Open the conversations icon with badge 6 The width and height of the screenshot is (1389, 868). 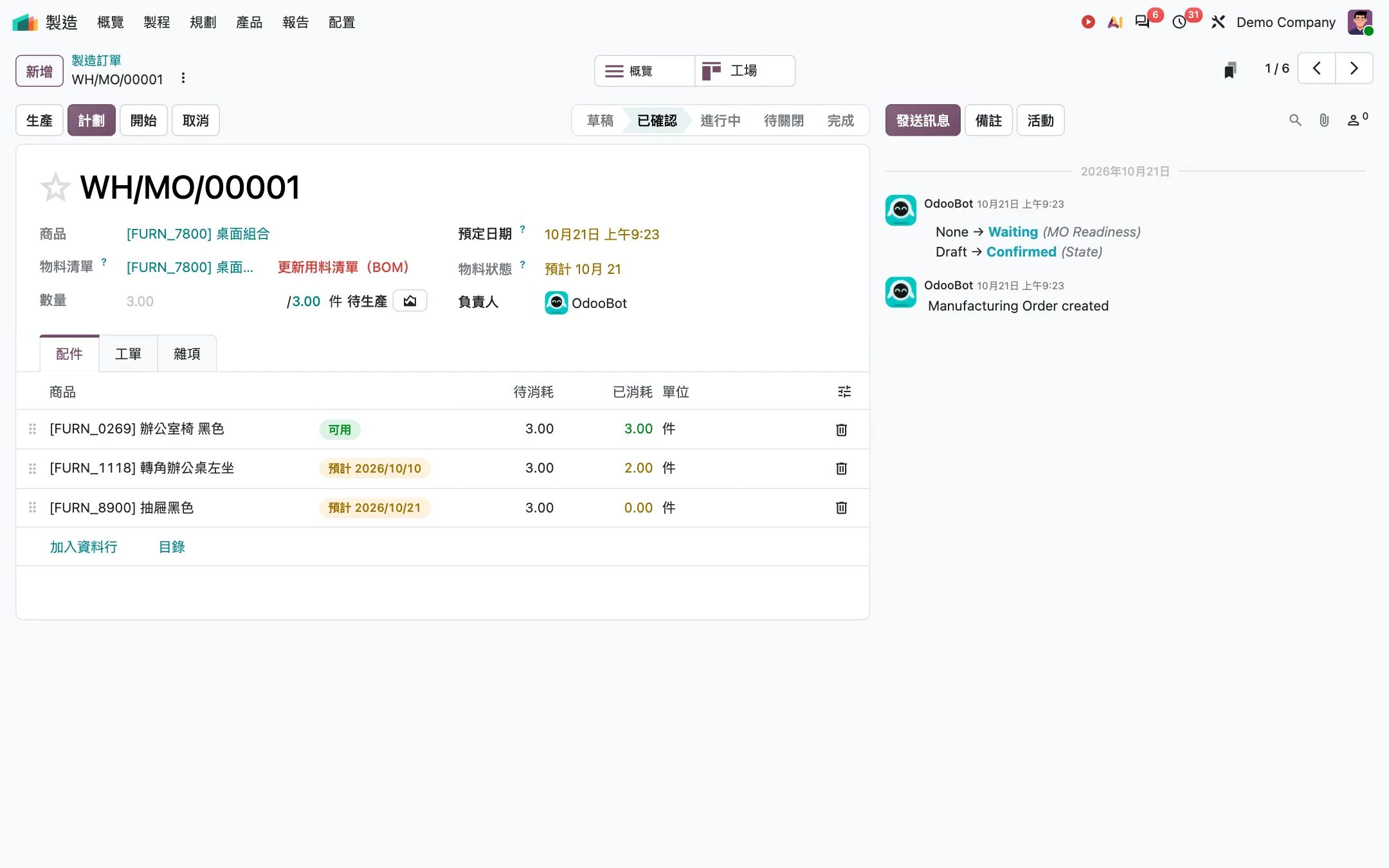pos(1143,22)
